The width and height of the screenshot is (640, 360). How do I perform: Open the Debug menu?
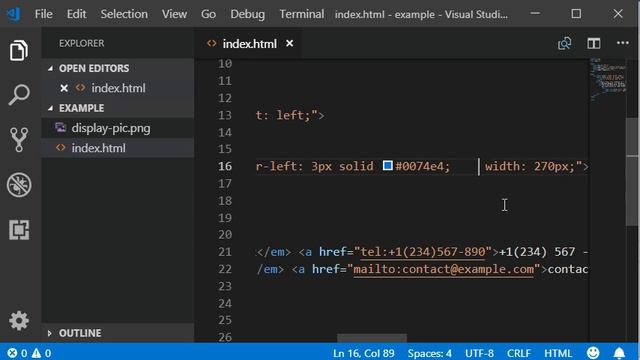pyautogui.click(x=247, y=14)
